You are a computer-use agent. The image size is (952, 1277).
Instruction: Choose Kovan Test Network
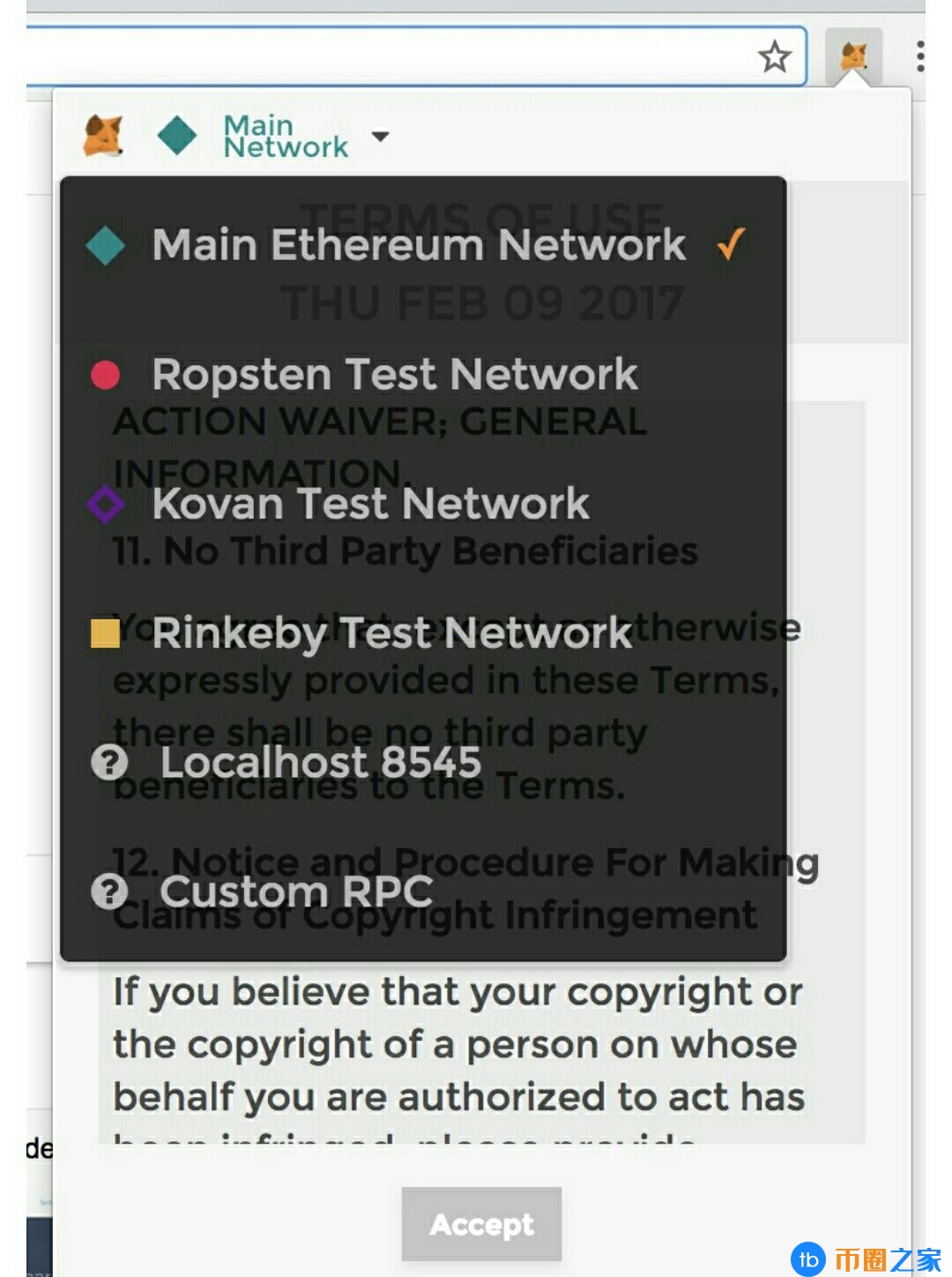point(370,504)
